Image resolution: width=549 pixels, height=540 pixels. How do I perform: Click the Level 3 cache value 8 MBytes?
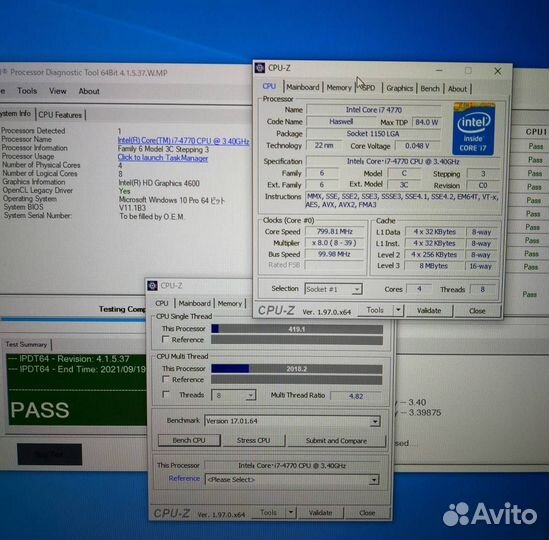(433, 266)
